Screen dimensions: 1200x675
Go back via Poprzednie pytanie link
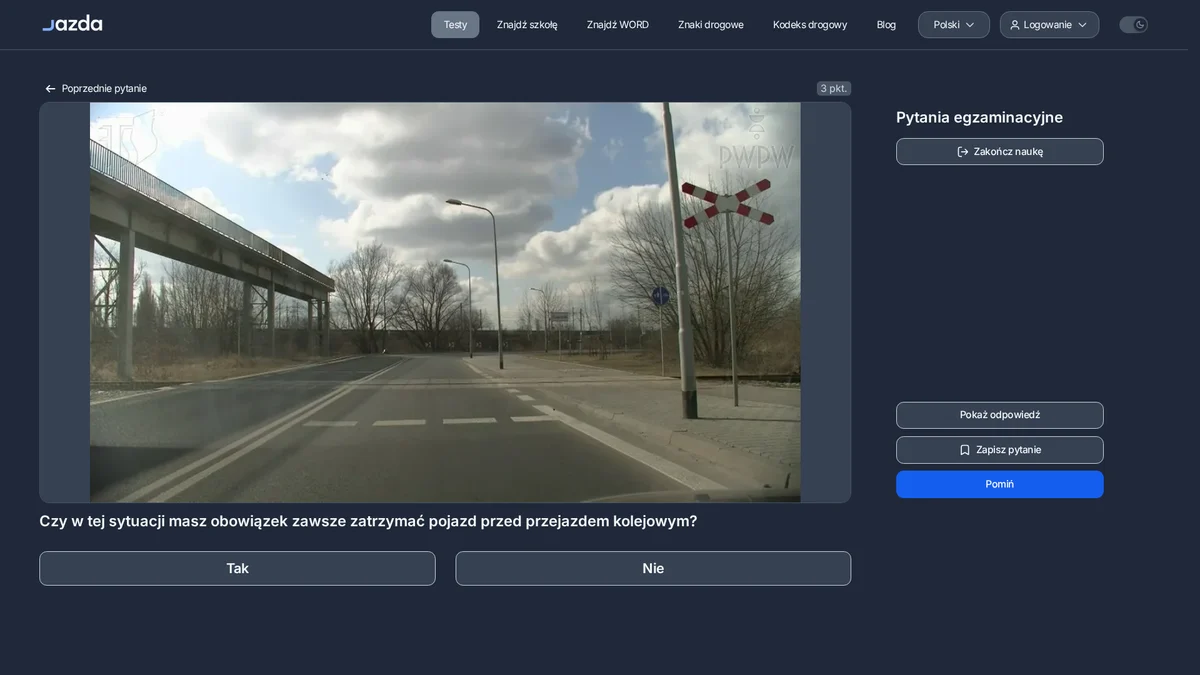click(x=95, y=89)
